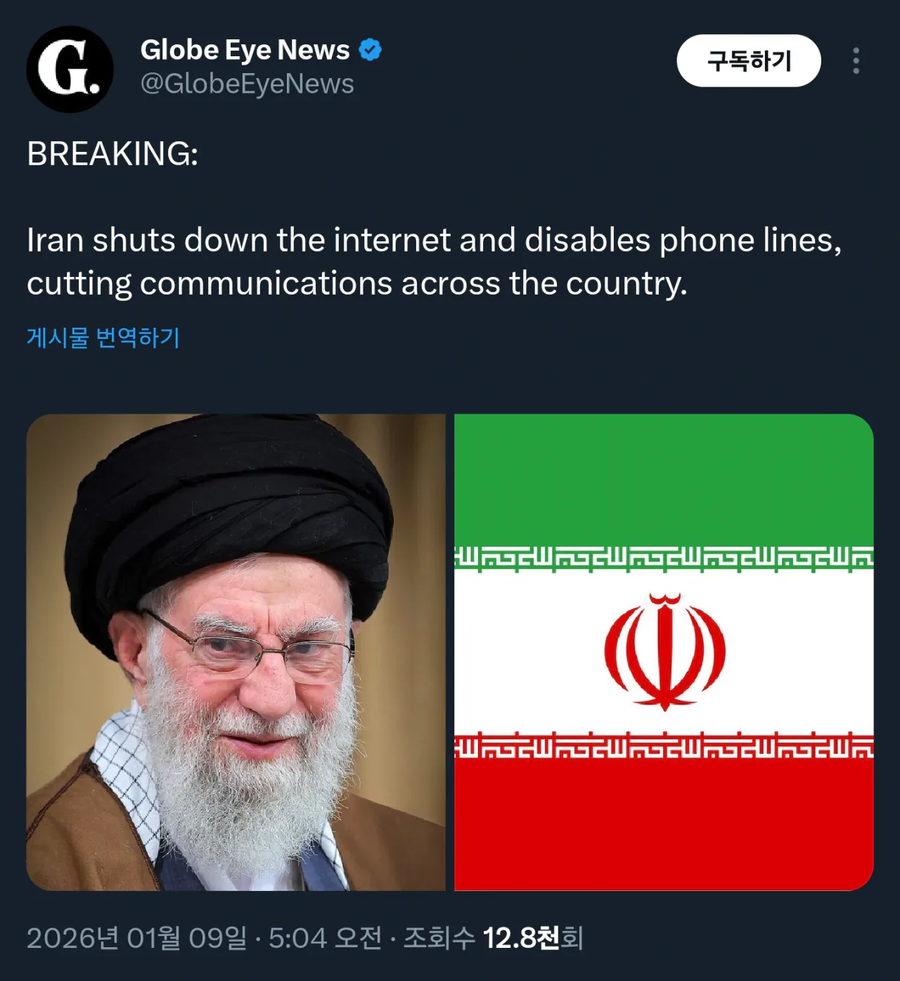Viewport: 900px width, 981px height.
Task: Click the @GlobeEyeNews handle
Action: (x=247, y=84)
